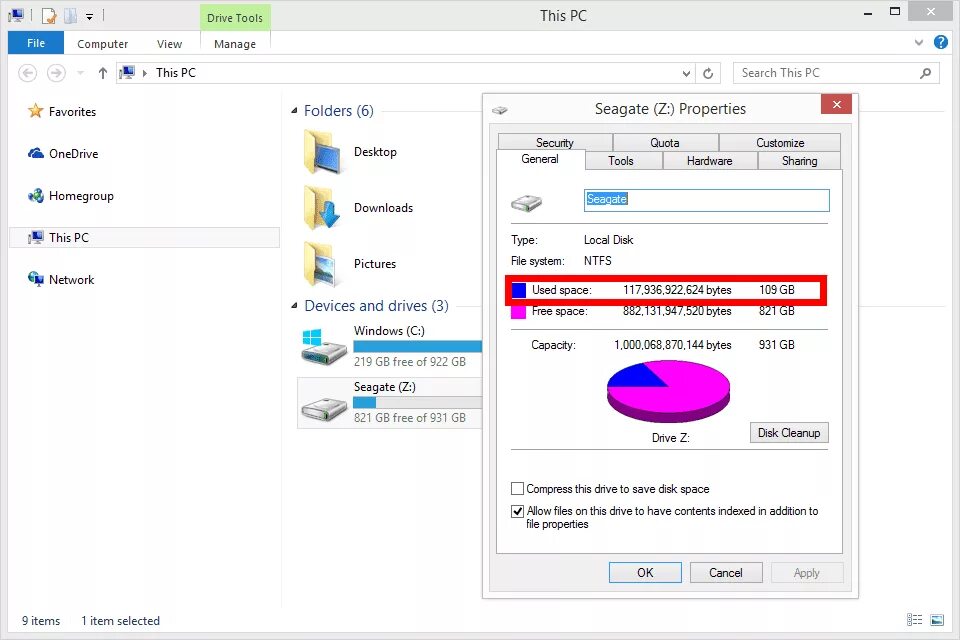Click the Back navigation arrow
960x640 pixels.
(x=28, y=73)
